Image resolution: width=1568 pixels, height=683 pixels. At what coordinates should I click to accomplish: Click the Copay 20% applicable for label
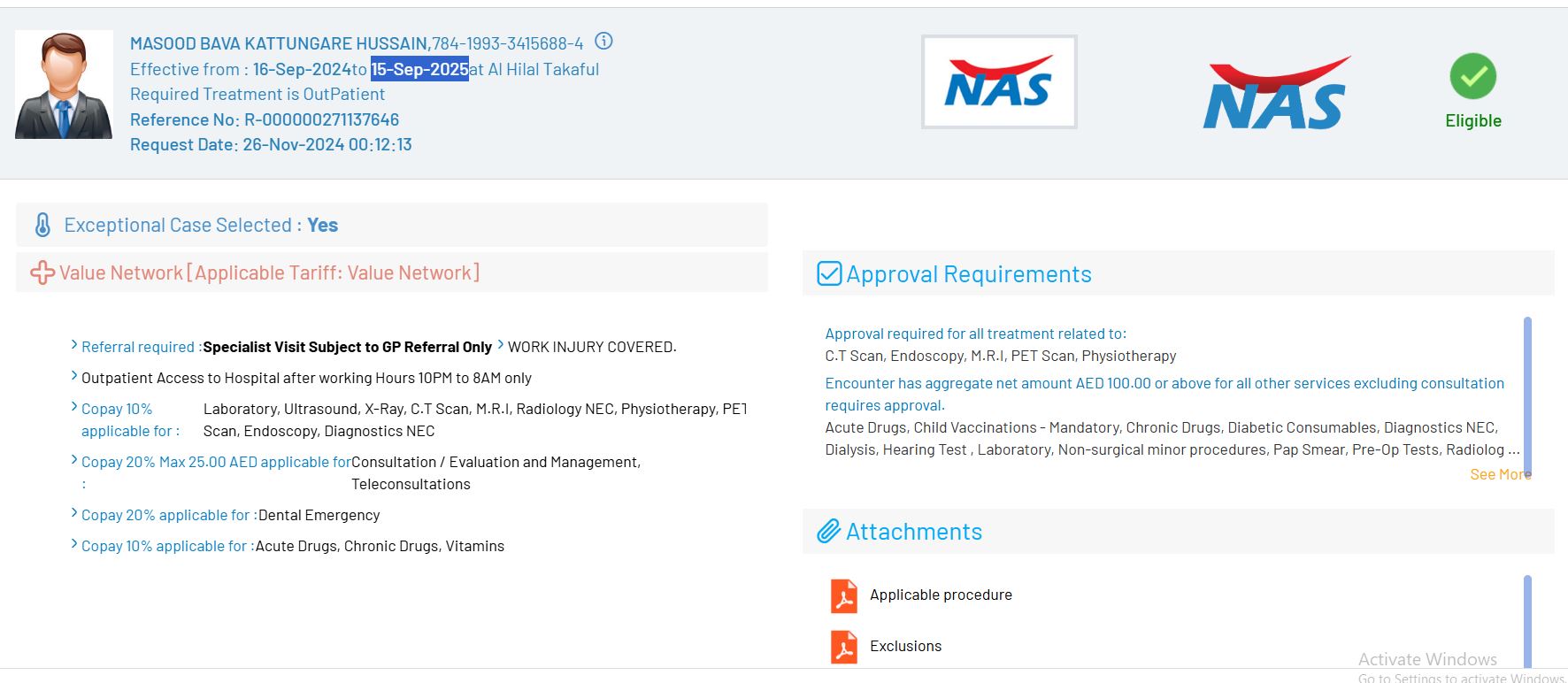pos(169,515)
